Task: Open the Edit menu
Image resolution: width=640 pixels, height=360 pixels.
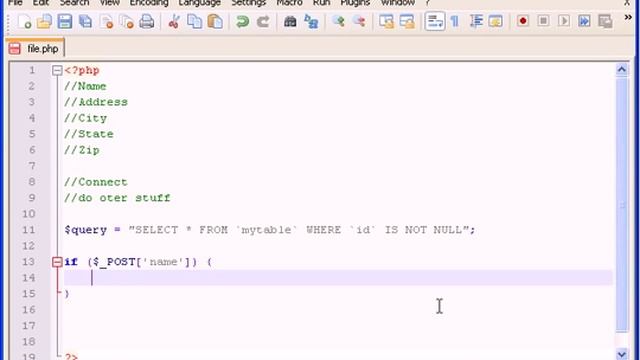Action: click(x=41, y=3)
